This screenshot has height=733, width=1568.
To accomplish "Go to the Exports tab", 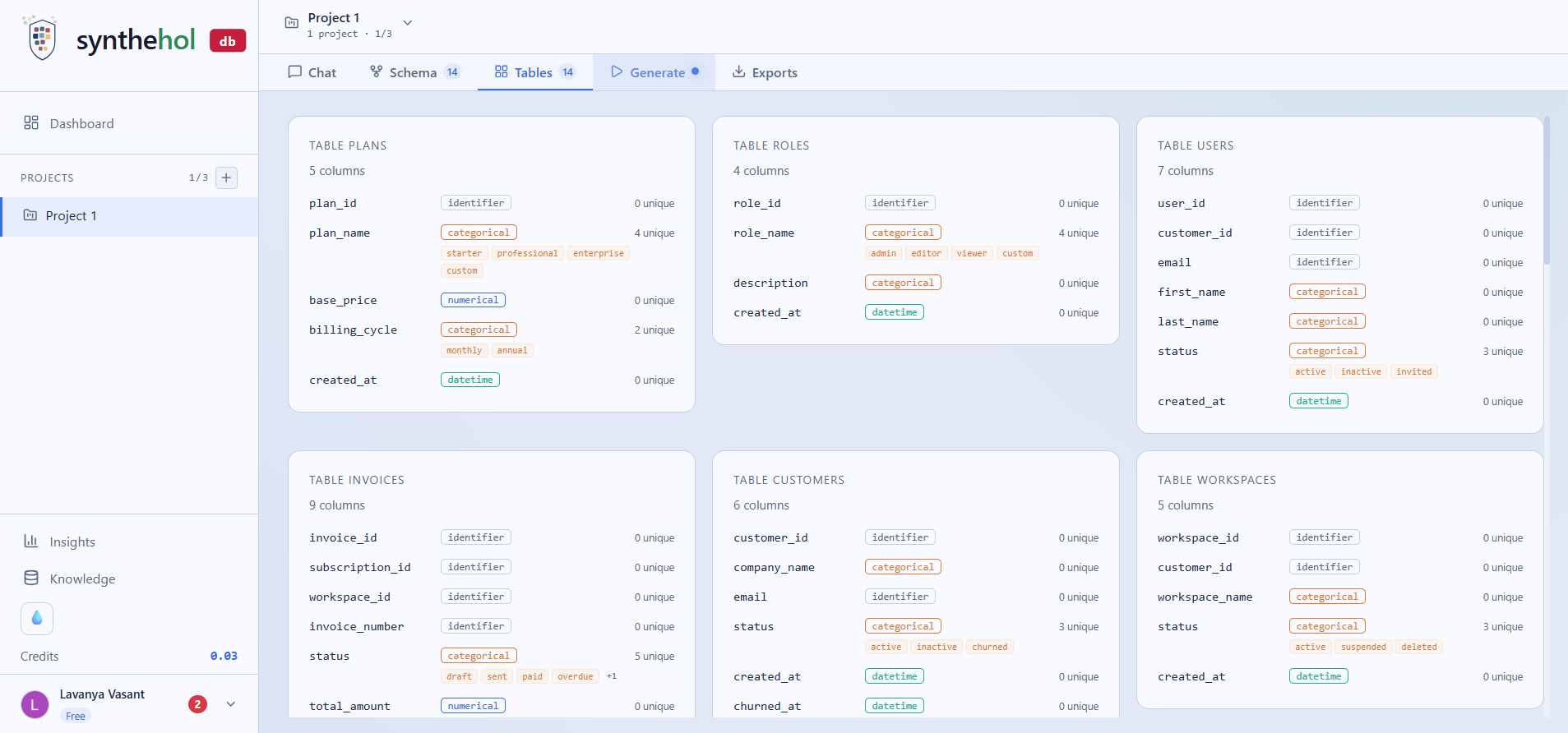I will [x=765, y=72].
